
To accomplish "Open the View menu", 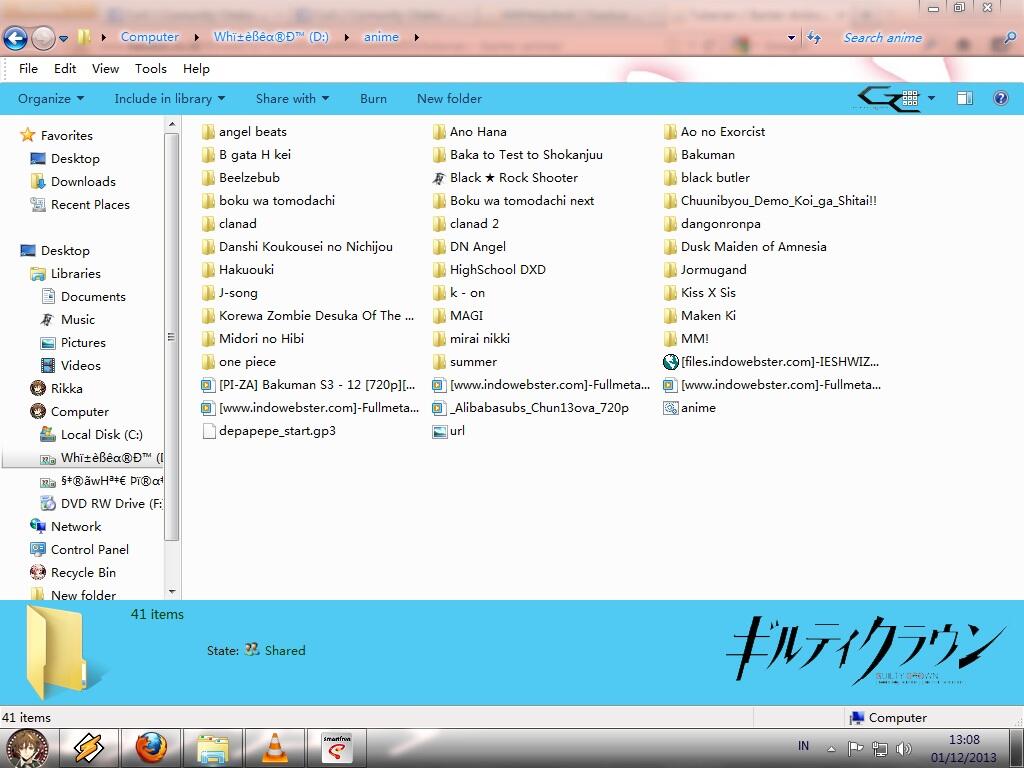I will tap(105, 69).
